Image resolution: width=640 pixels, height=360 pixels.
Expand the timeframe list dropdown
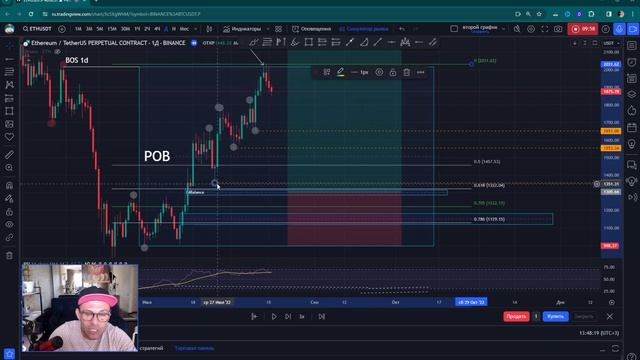tap(196, 29)
